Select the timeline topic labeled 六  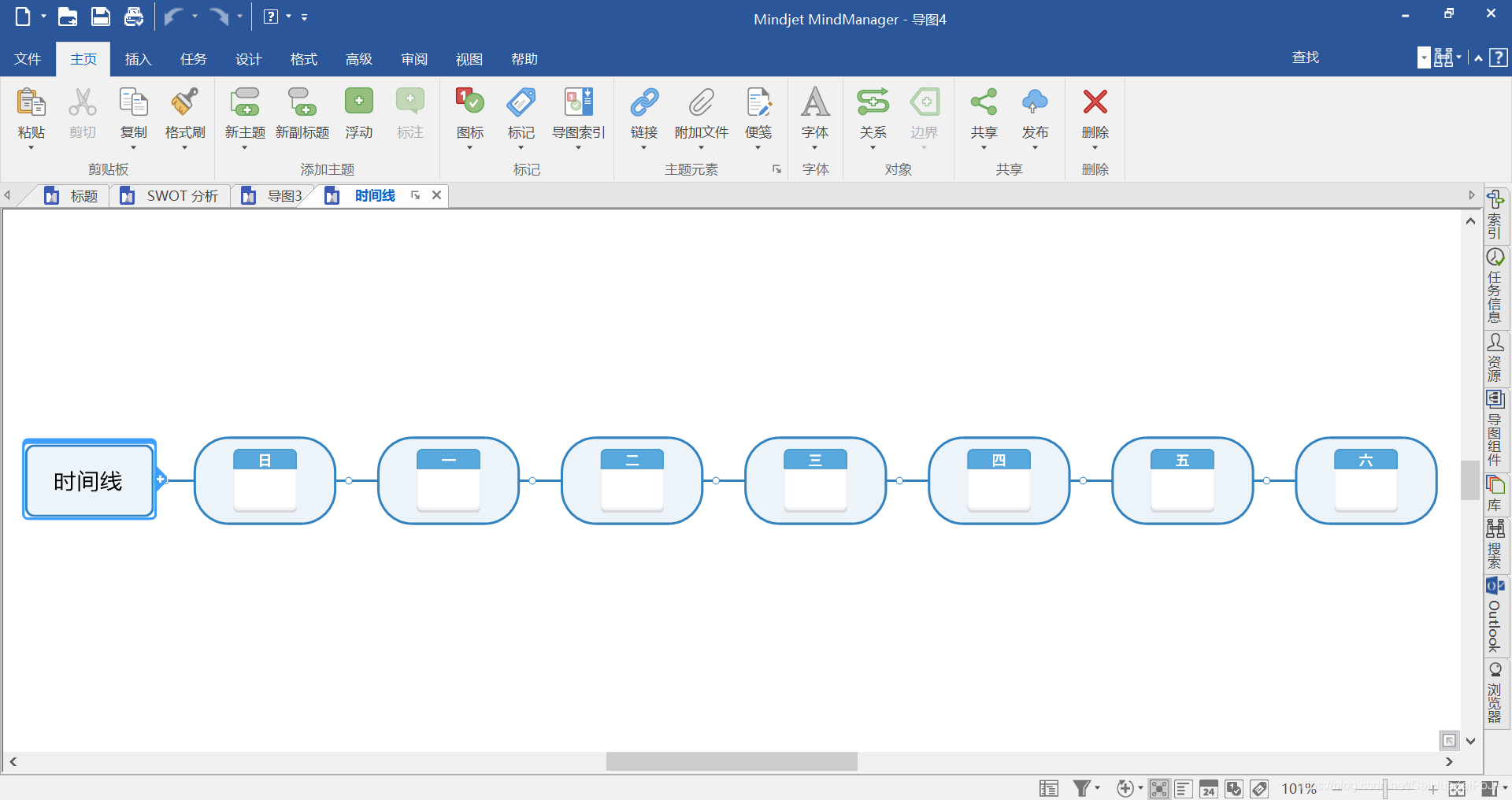tap(1366, 480)
